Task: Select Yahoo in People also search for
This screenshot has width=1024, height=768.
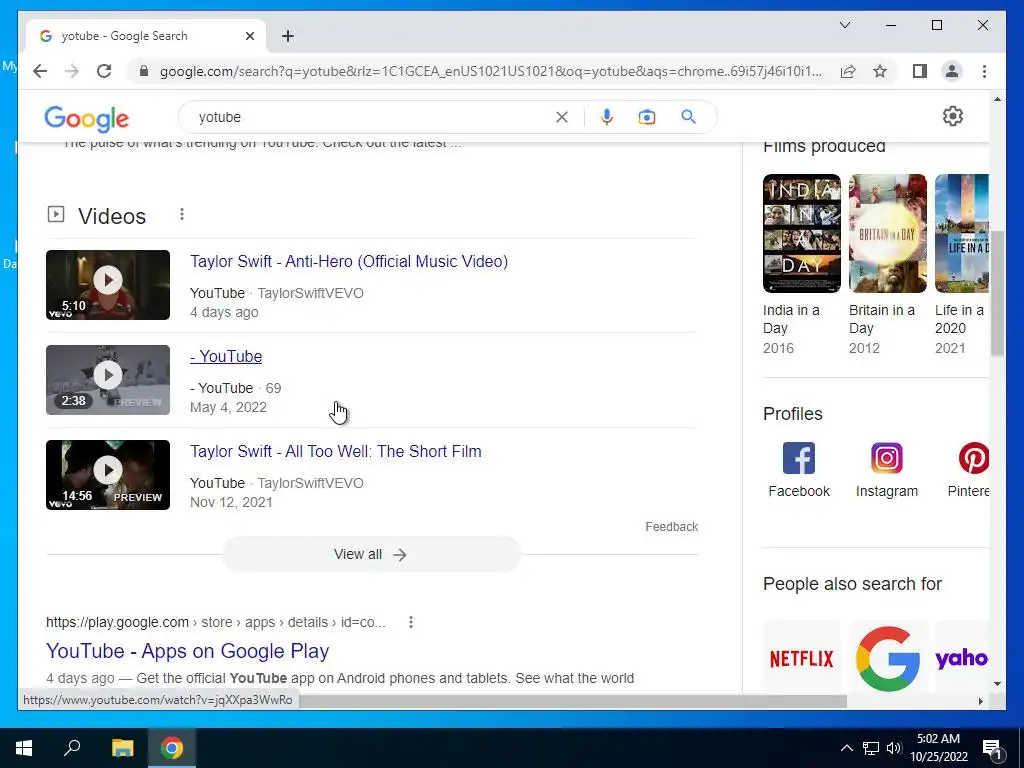Action: click(961, 658)
